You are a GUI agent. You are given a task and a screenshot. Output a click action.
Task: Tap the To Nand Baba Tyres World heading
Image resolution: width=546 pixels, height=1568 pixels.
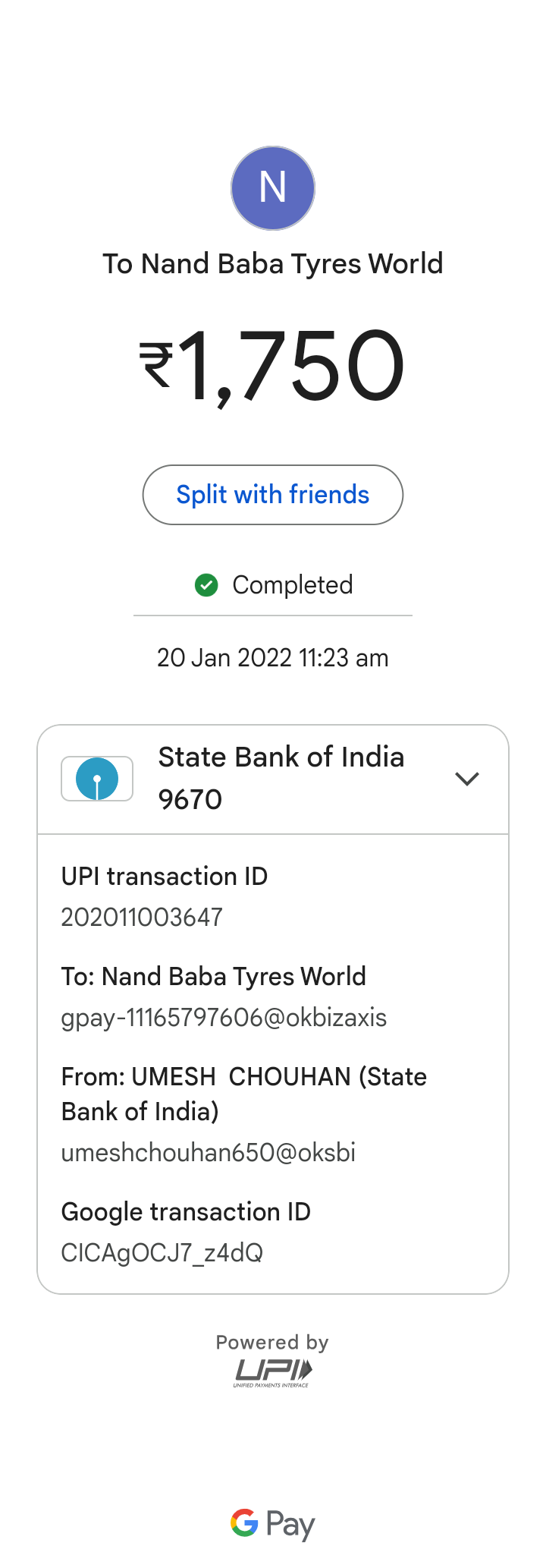tap(273, 264)
